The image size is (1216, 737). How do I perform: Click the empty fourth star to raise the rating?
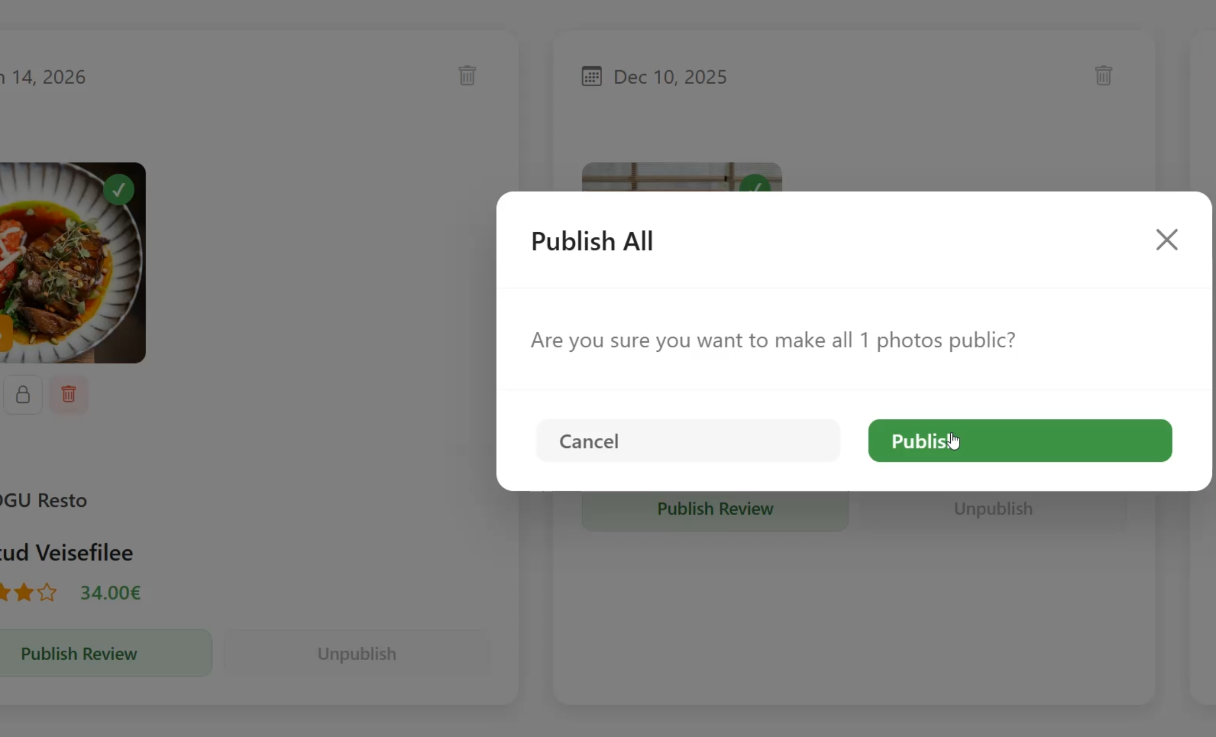point(47,592)
